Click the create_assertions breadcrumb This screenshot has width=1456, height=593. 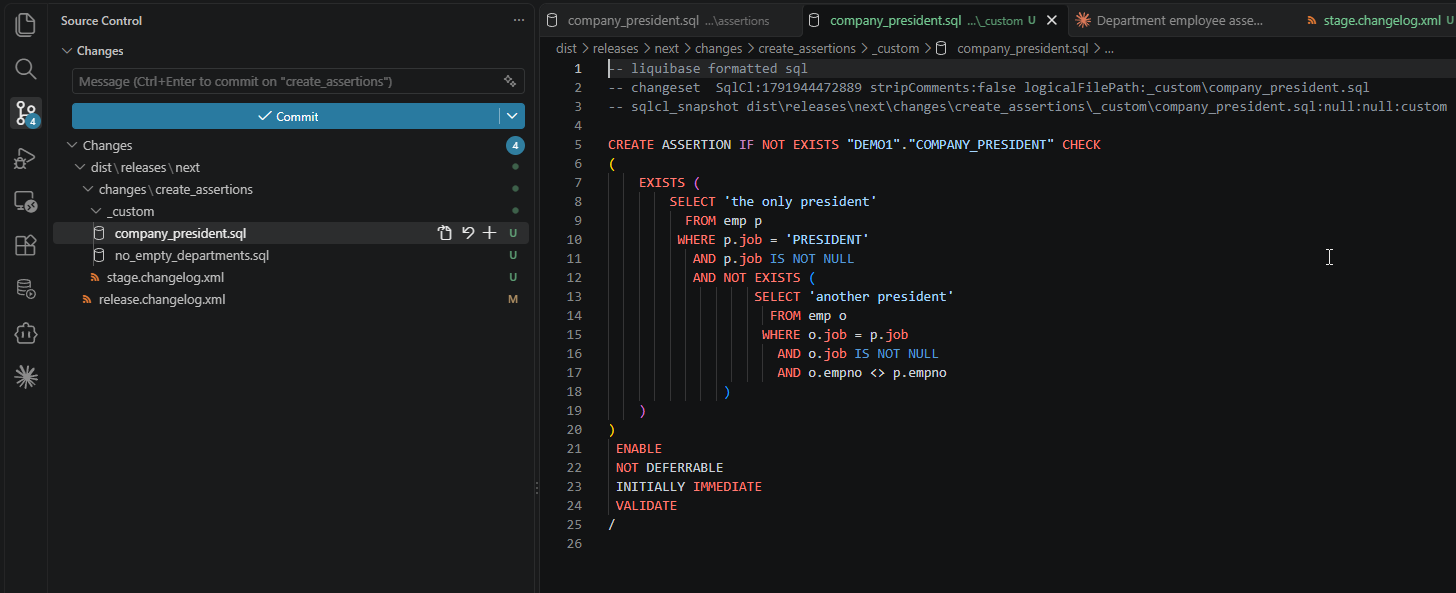pyautogui.click(x=807, y=48)
